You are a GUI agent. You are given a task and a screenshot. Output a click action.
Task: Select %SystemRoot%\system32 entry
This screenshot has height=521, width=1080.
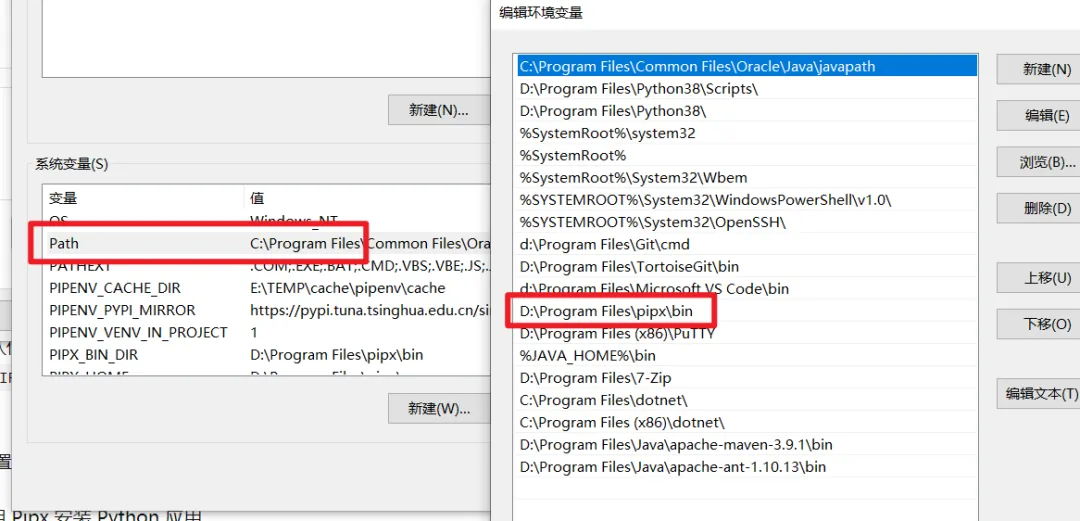(x=747, y=133)
